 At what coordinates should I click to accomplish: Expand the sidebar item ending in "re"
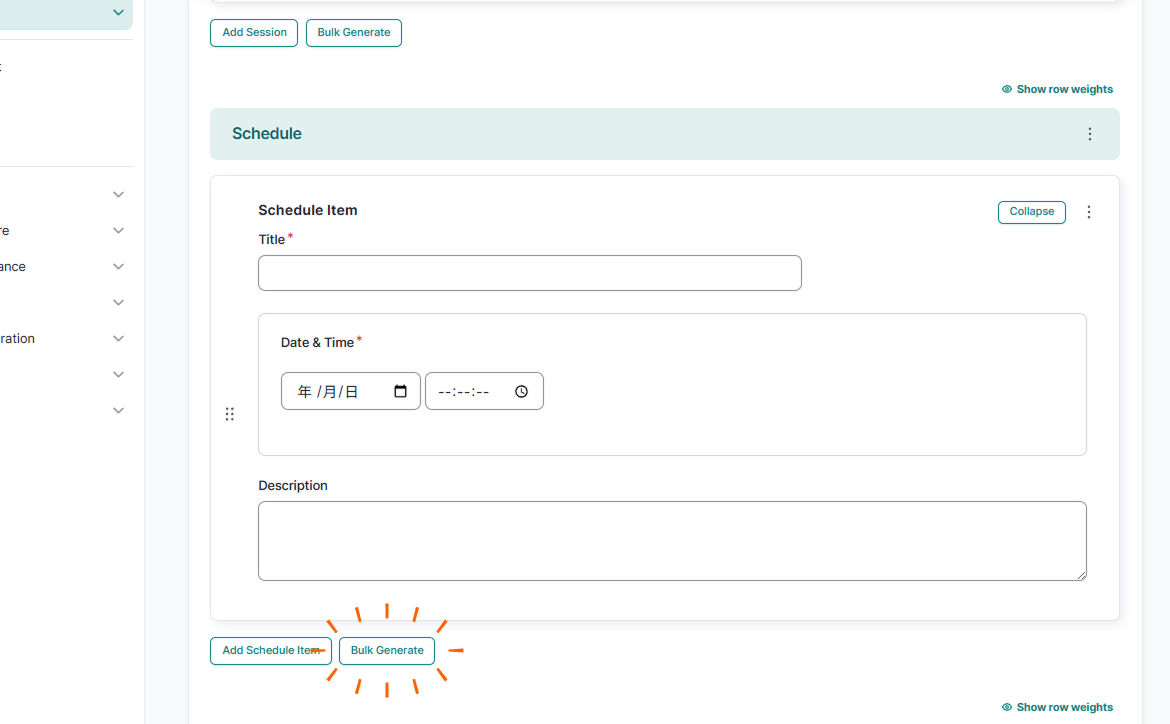[x=118, y=231]
